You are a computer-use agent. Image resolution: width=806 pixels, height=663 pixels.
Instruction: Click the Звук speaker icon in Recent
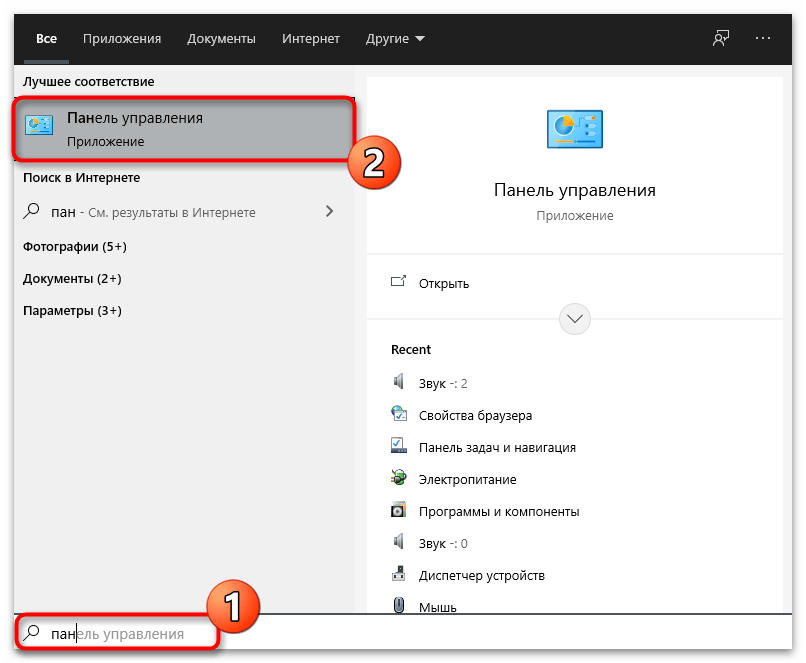399,382
